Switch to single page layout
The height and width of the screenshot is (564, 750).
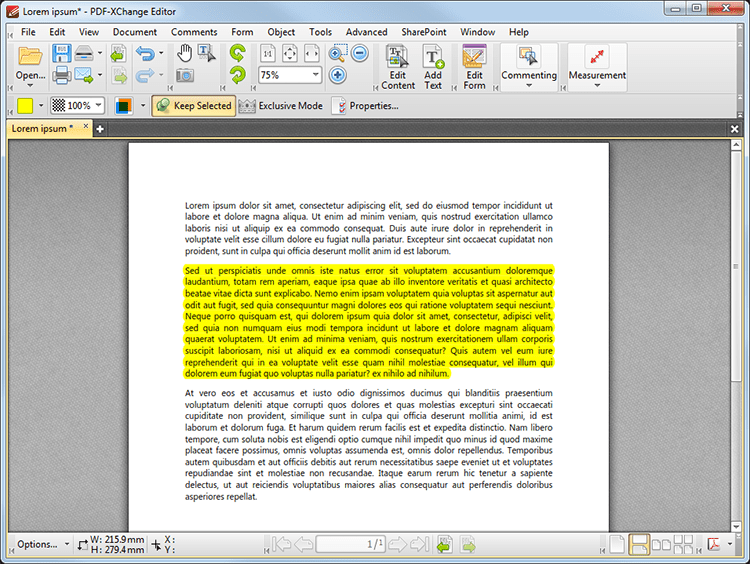click(617, 544)
